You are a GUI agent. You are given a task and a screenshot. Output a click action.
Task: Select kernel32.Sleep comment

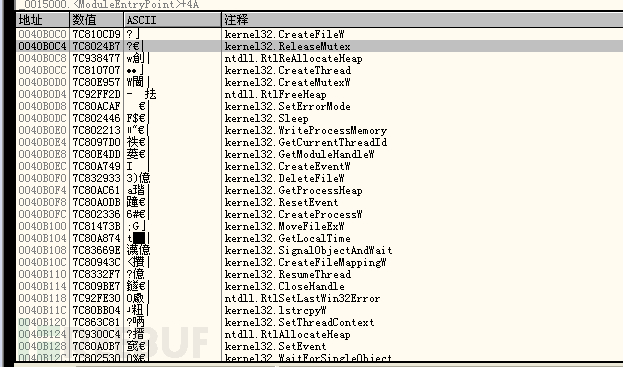tap(267, 118)
